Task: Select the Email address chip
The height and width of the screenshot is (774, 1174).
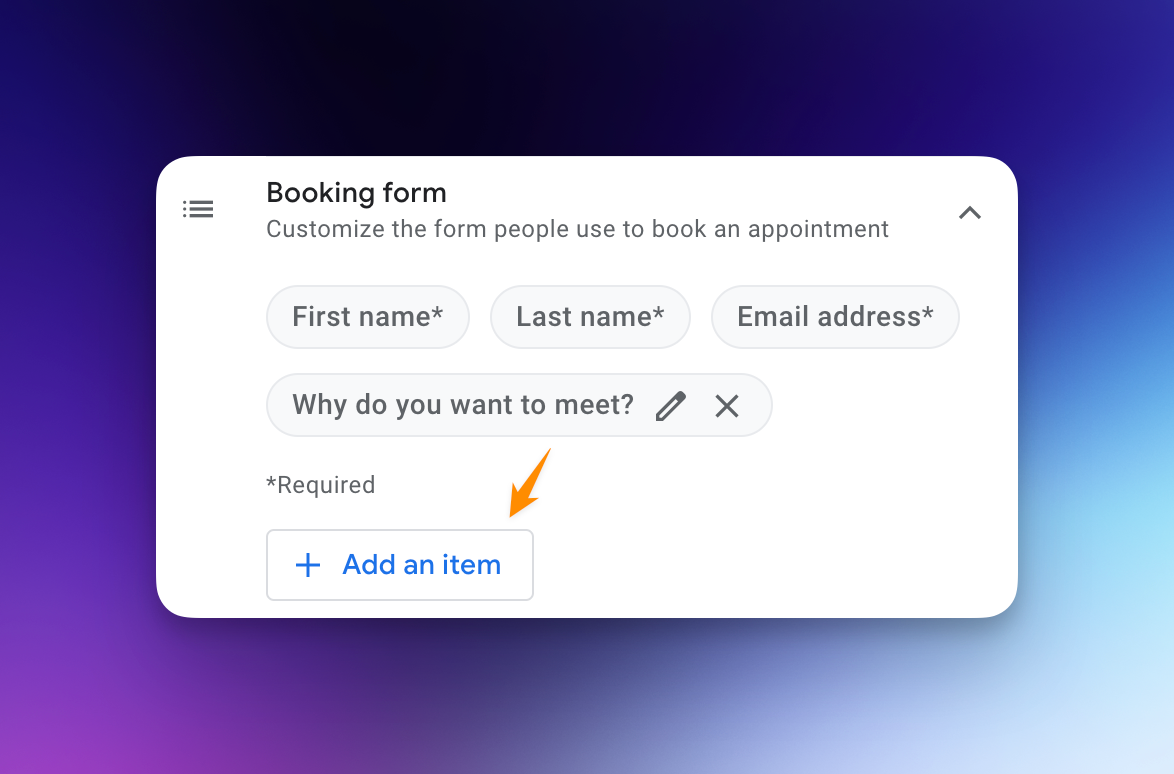Action: [x=835, y=317]
